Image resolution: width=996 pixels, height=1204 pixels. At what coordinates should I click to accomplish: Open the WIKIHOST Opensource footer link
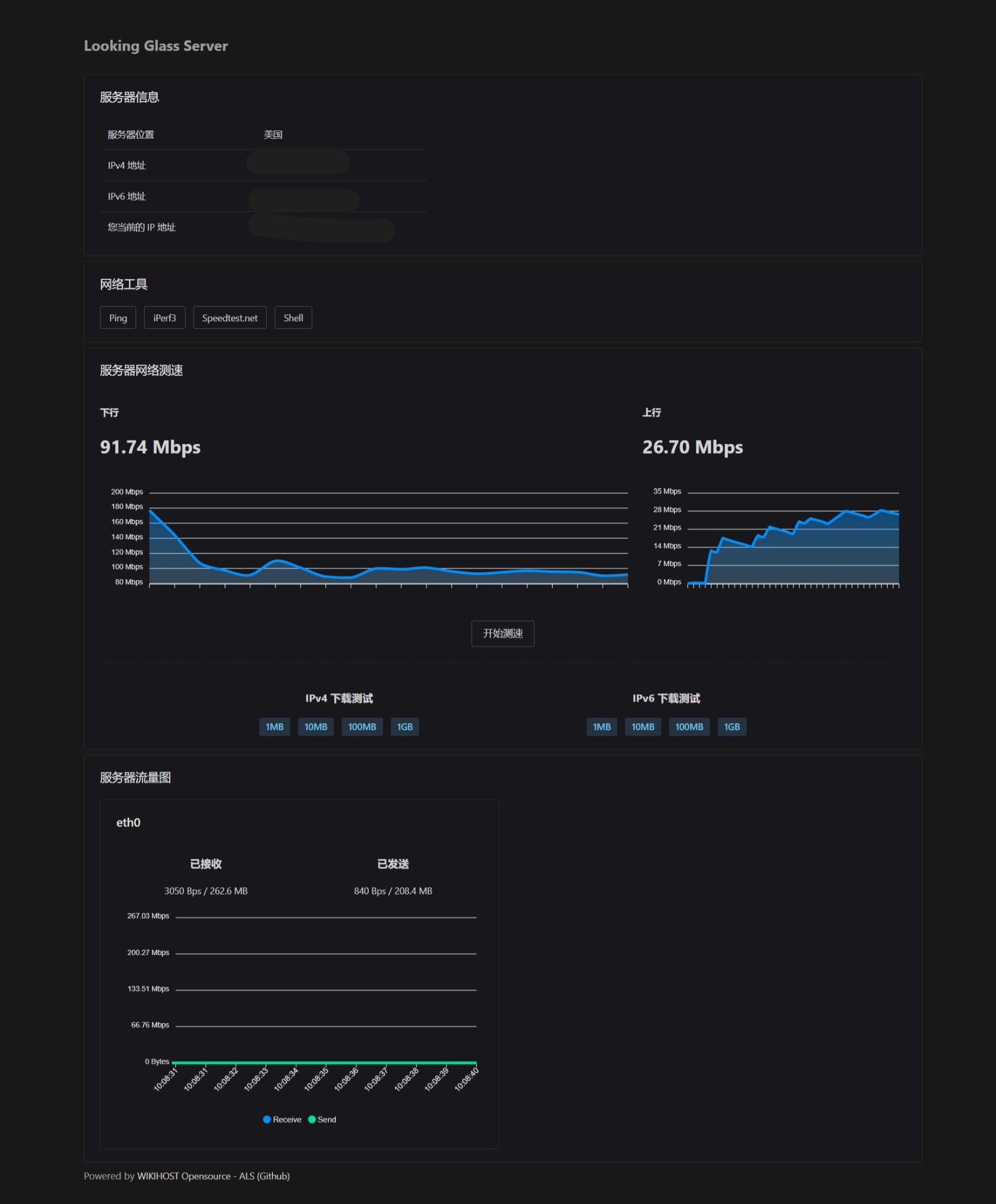[x=183, y=1176]
